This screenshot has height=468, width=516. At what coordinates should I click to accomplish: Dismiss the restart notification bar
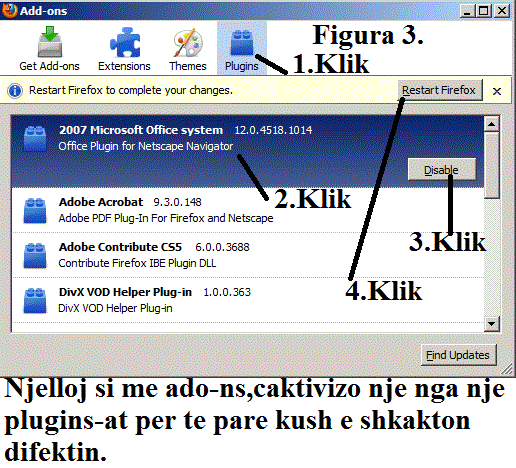pyautogui.click(x=497, y=91)
